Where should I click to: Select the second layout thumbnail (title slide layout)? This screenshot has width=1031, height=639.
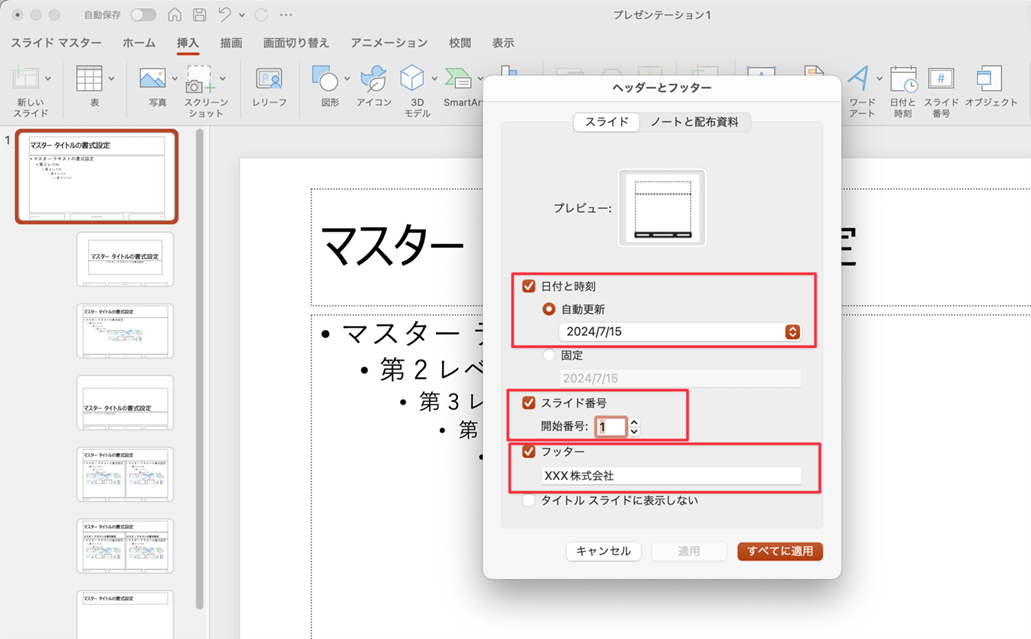[125, 259]
